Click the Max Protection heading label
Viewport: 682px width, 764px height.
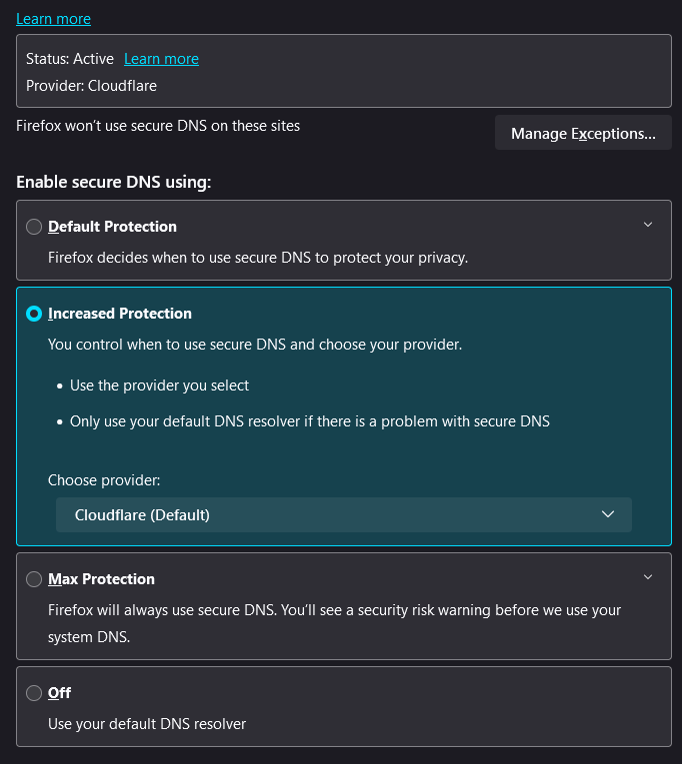(x=101, y=579)
